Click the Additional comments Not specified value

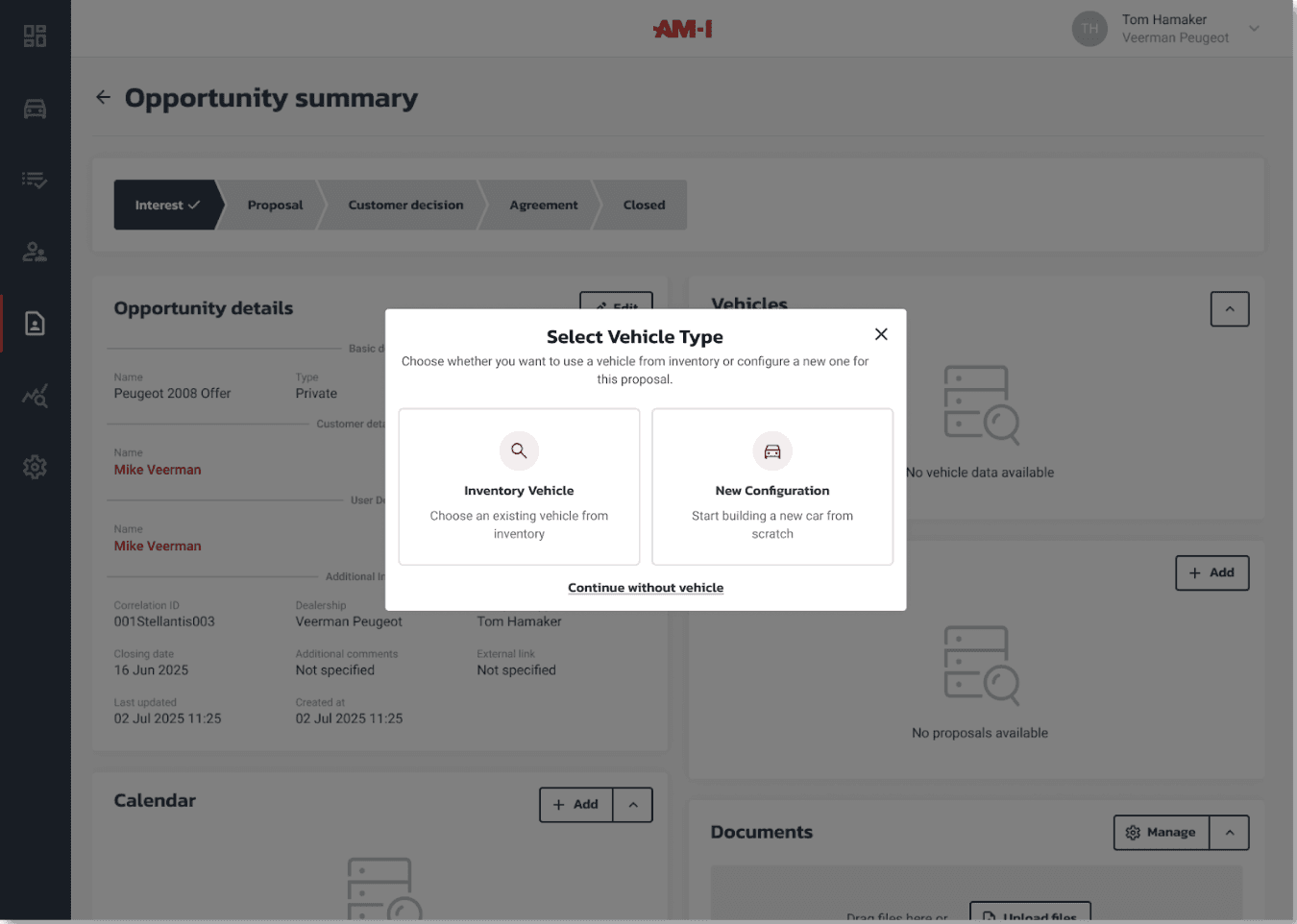tap(335, 670)
